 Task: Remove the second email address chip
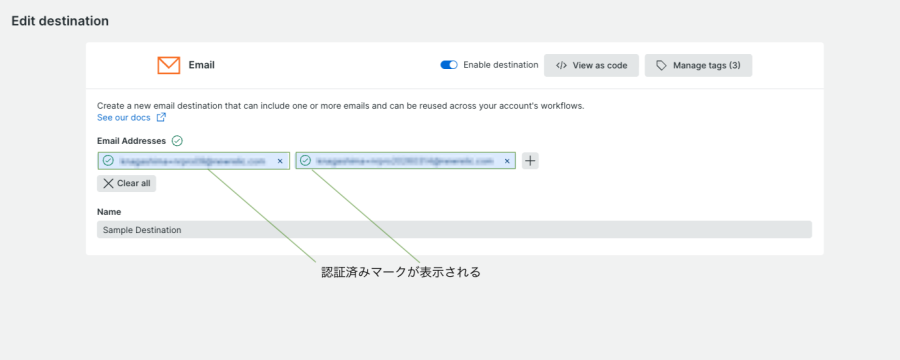tap(507, 161)
